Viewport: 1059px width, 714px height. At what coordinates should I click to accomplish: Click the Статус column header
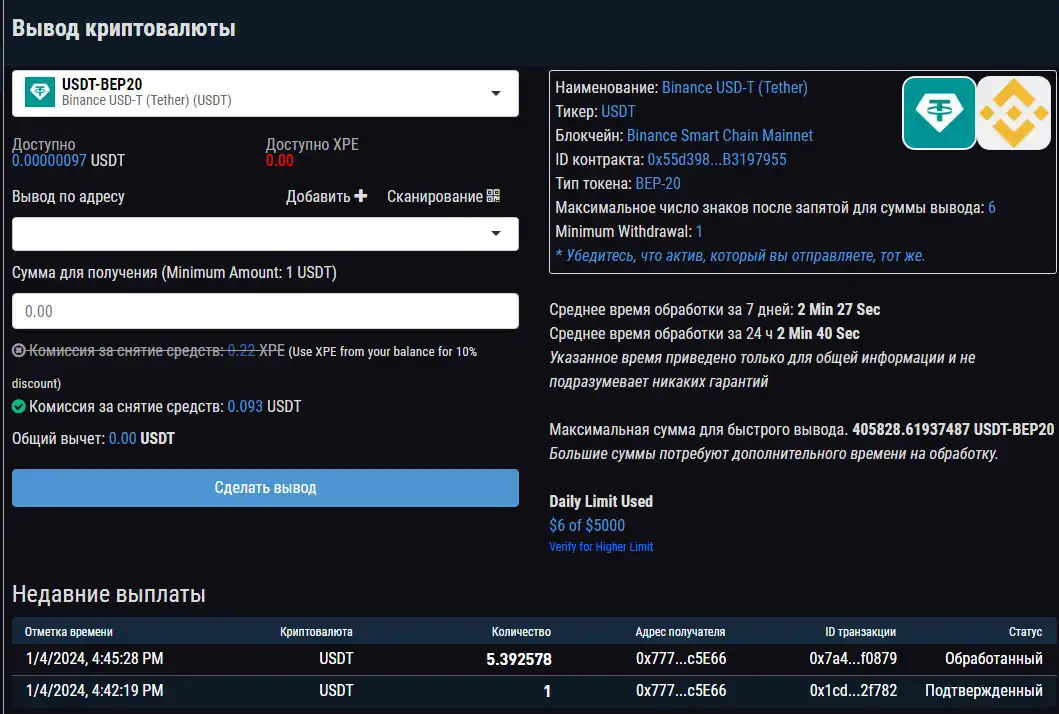click(1025, 632)
